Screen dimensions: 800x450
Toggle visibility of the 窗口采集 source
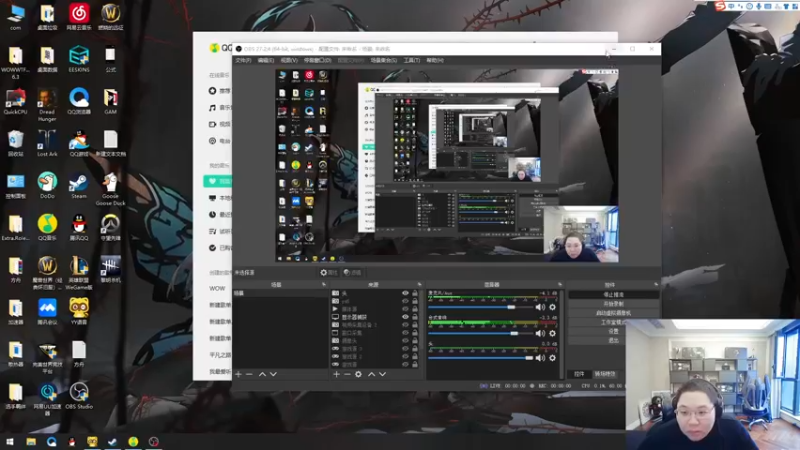point(405,333)
